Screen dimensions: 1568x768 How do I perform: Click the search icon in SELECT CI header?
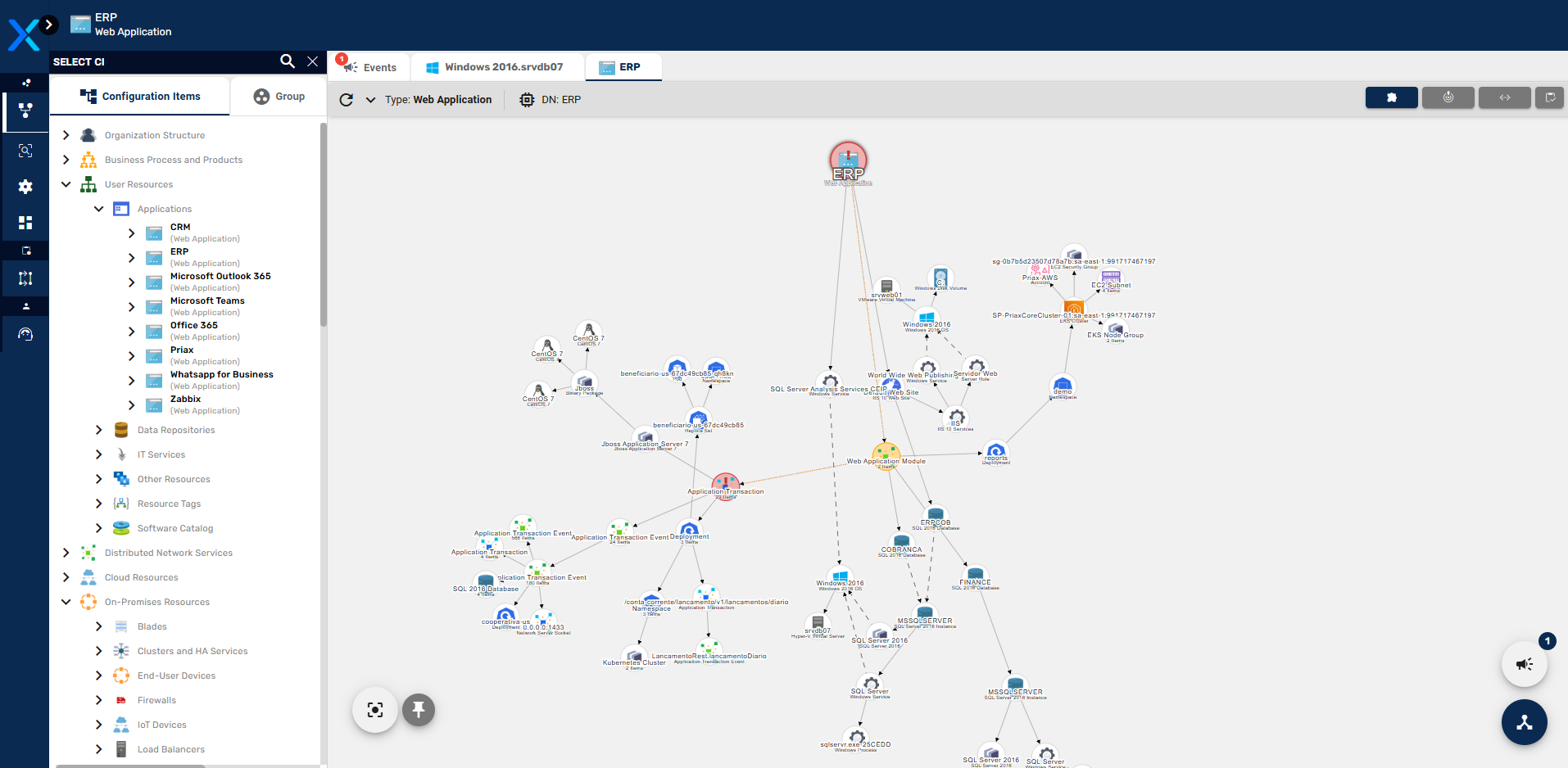point(287,61)
